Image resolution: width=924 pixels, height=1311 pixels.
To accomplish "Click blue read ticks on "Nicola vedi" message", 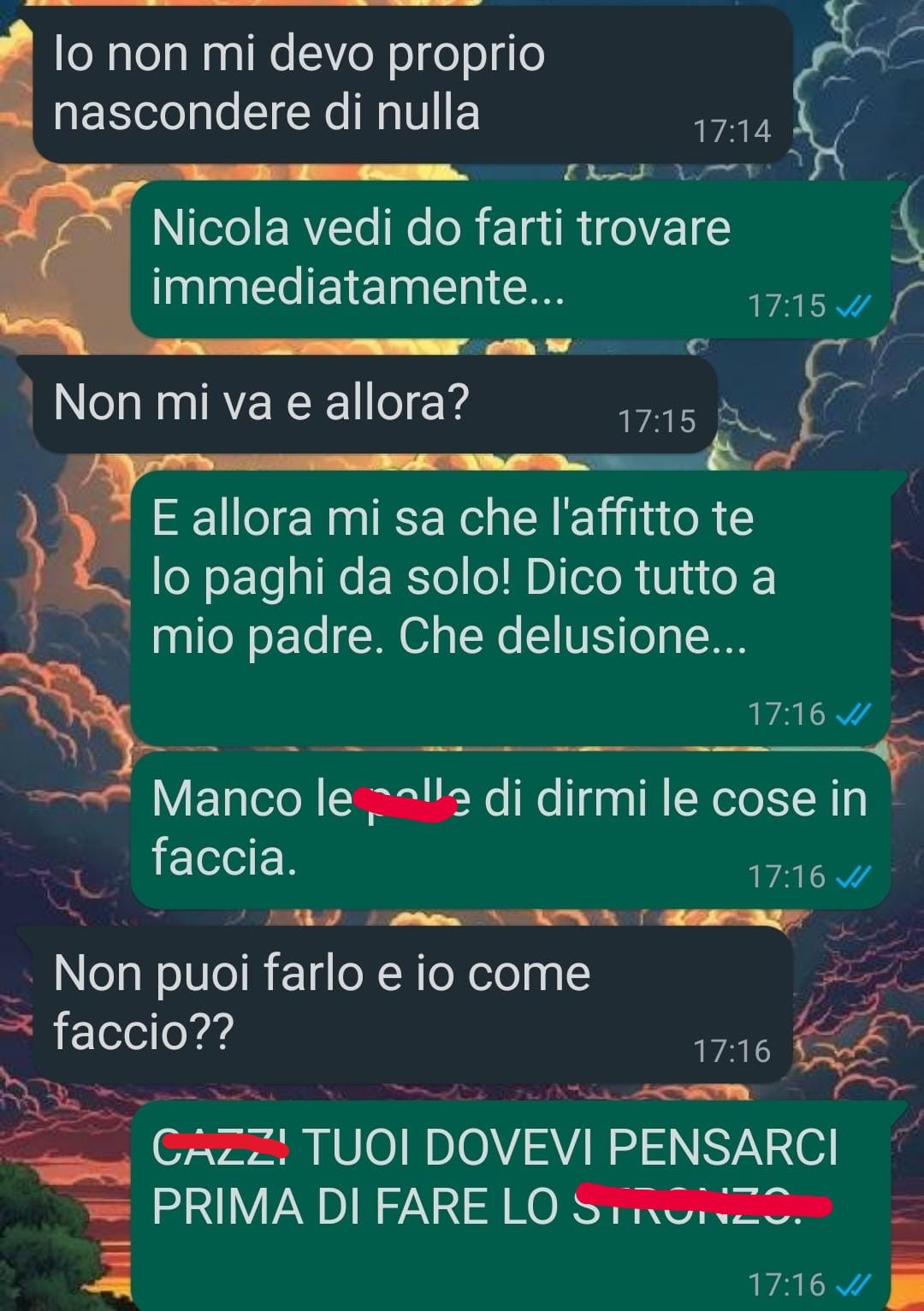I will (853, 306).
